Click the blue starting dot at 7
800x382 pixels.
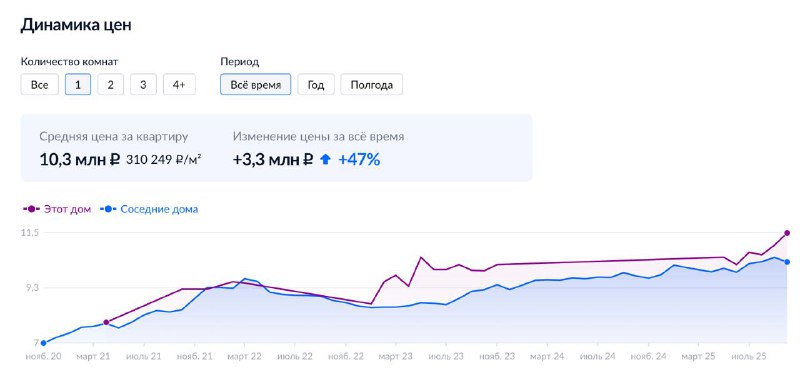click(43, 343)
